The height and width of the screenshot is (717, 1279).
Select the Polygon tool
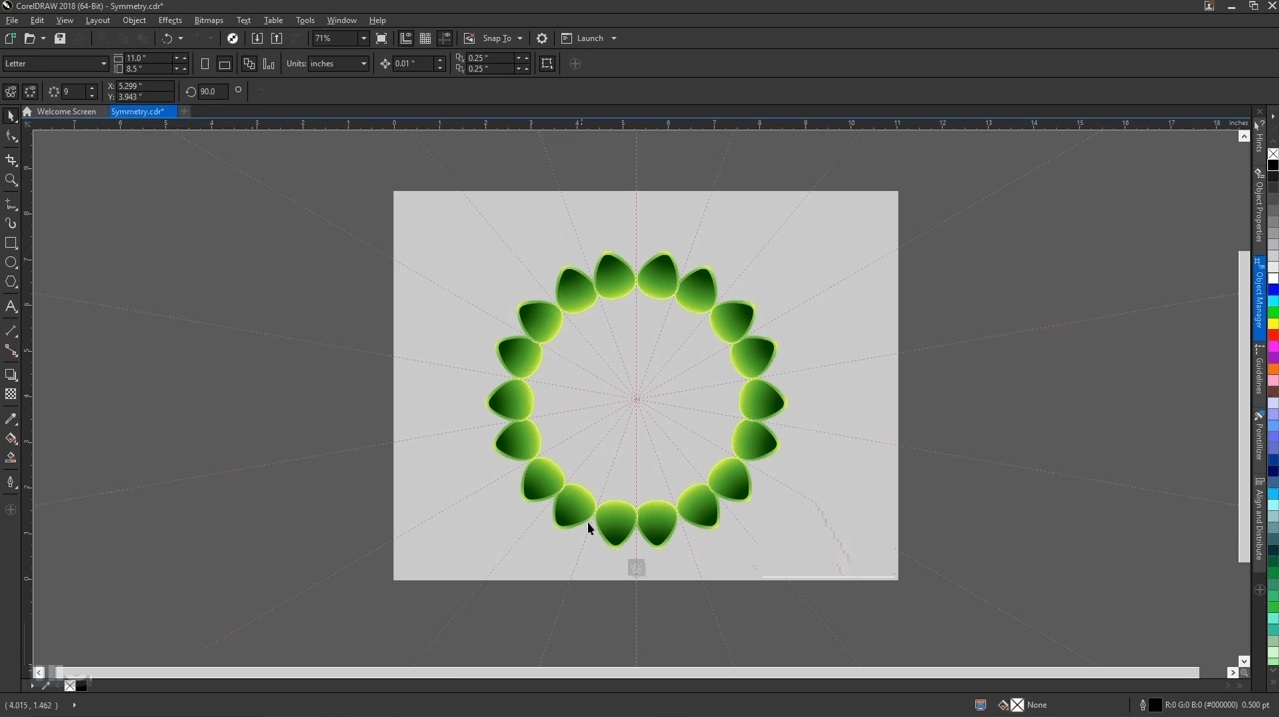(x=11, y=283)
